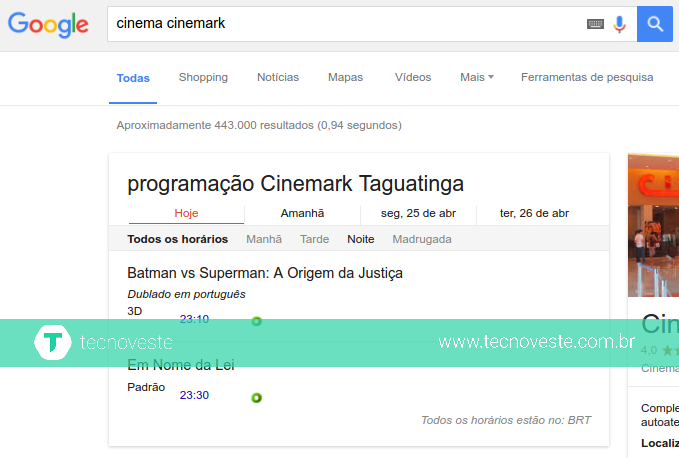The width and height of the screenshot is (679, 458).
Task: Select the Todas tab
Action: pos(133,78)
